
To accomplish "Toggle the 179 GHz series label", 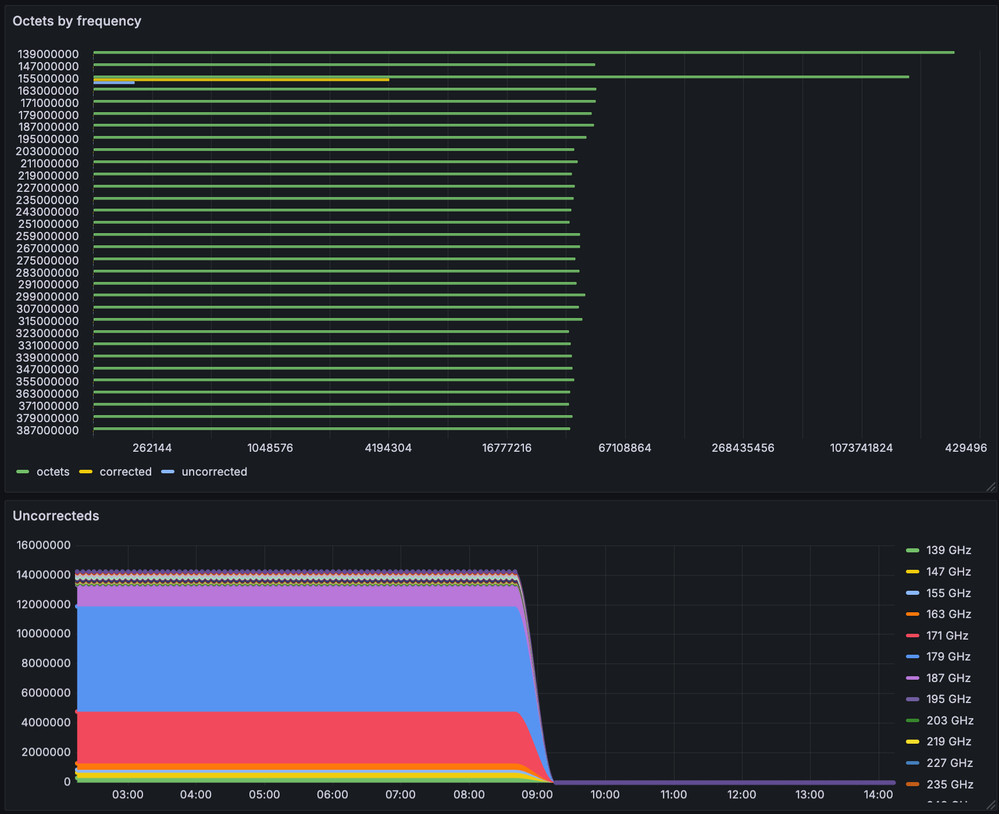I will 949,657.
